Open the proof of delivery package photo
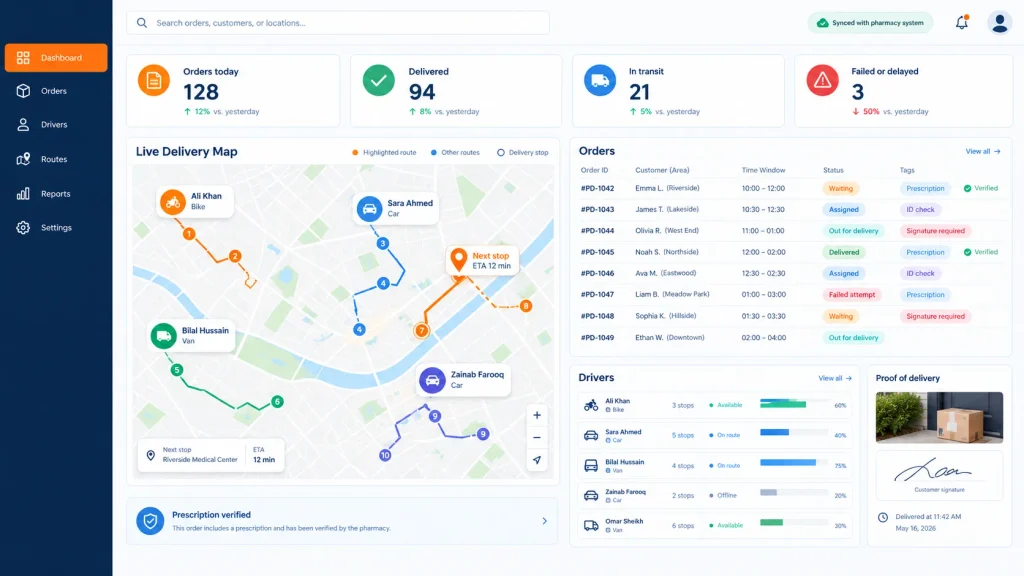Viewport: 1024px width, 576px height. tap(939, 417)
